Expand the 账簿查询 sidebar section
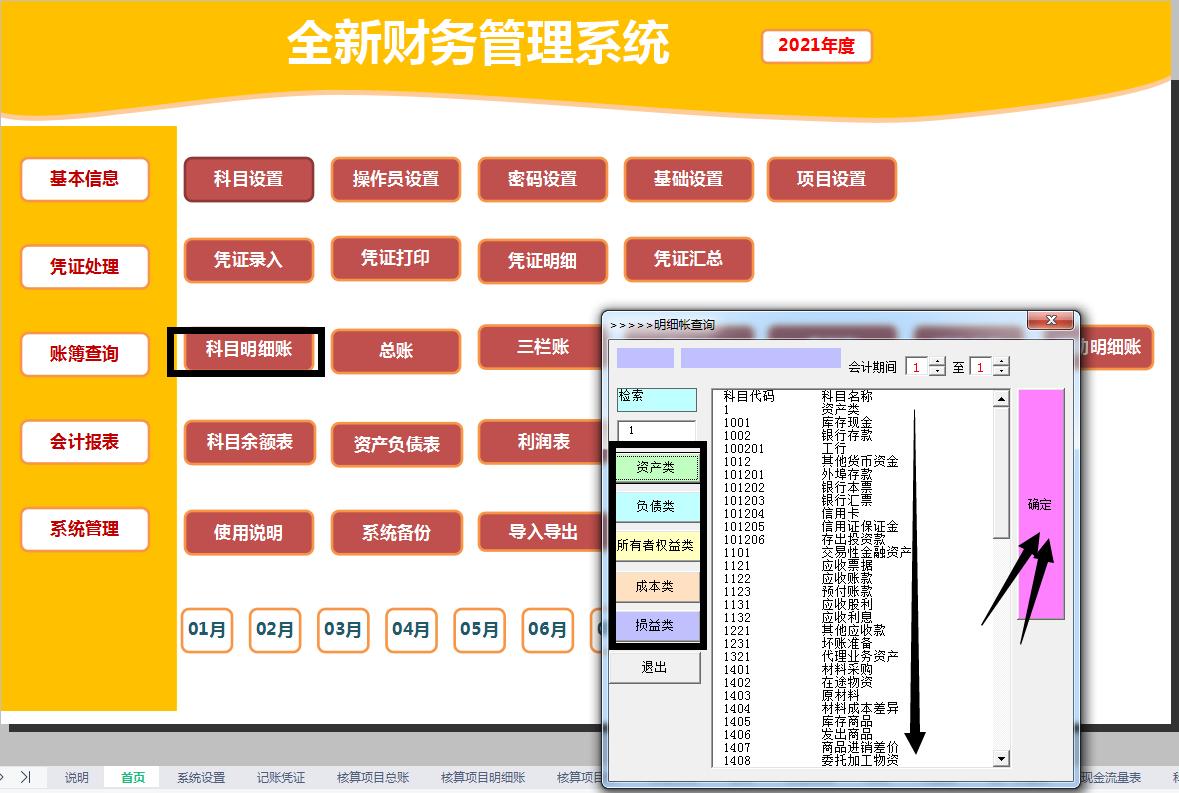 point(84,354)
